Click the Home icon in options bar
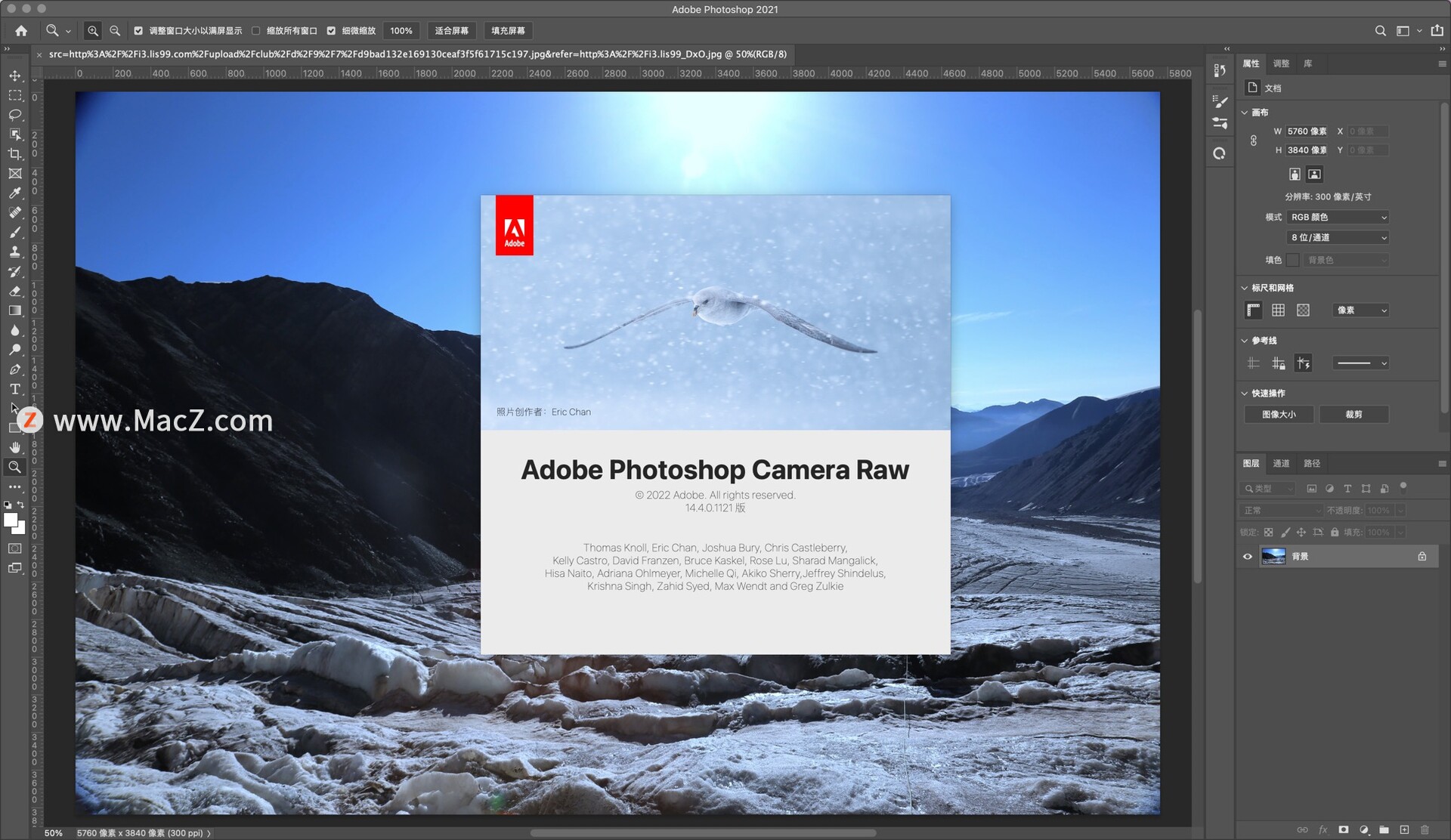The width and height of the screenshot is (1451, 840). pos(21,31)
